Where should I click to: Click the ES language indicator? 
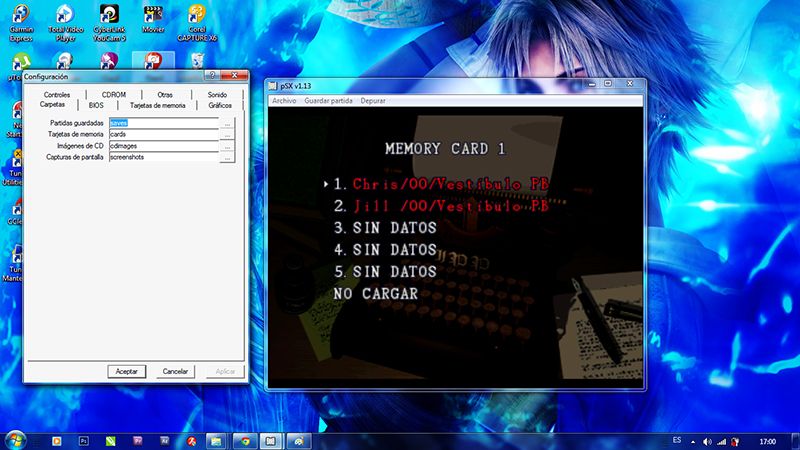[x=677, y=440]
